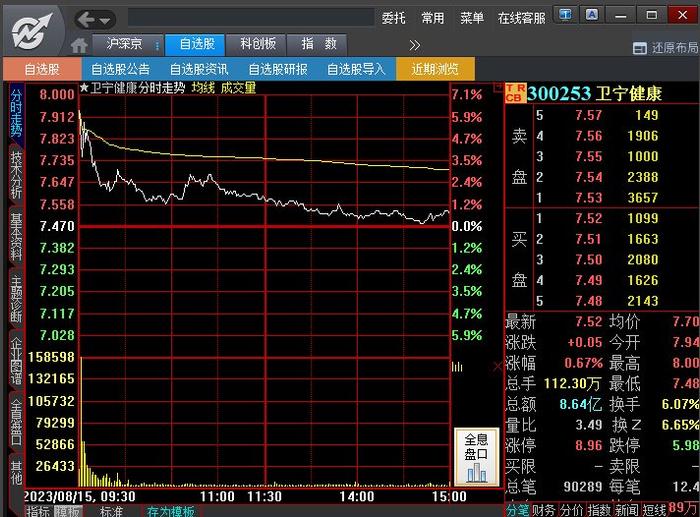Toggle the 均线 legend label
700x517 pixels.
(x=203, y=88)
